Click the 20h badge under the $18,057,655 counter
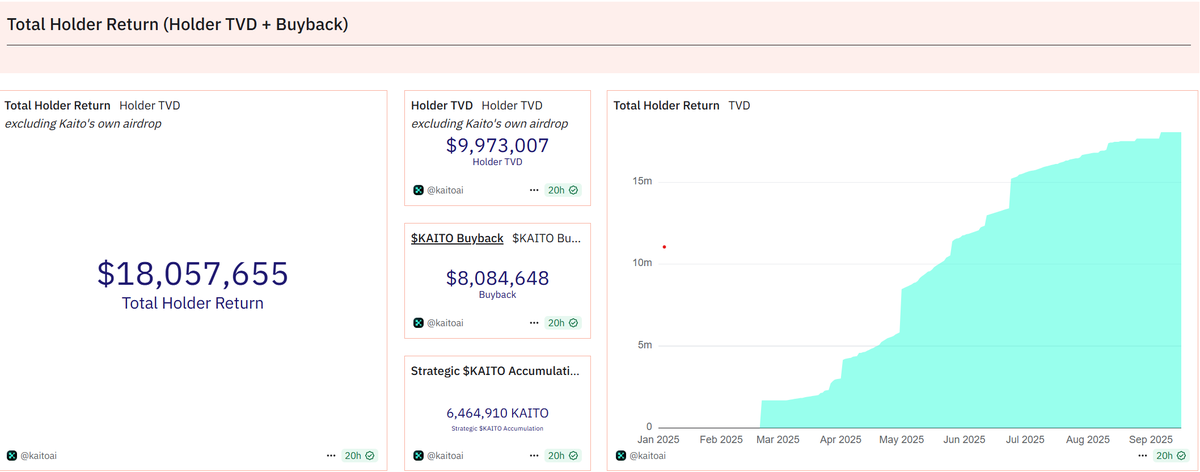The image size is (1200, 472). click(x=359, y=455)
